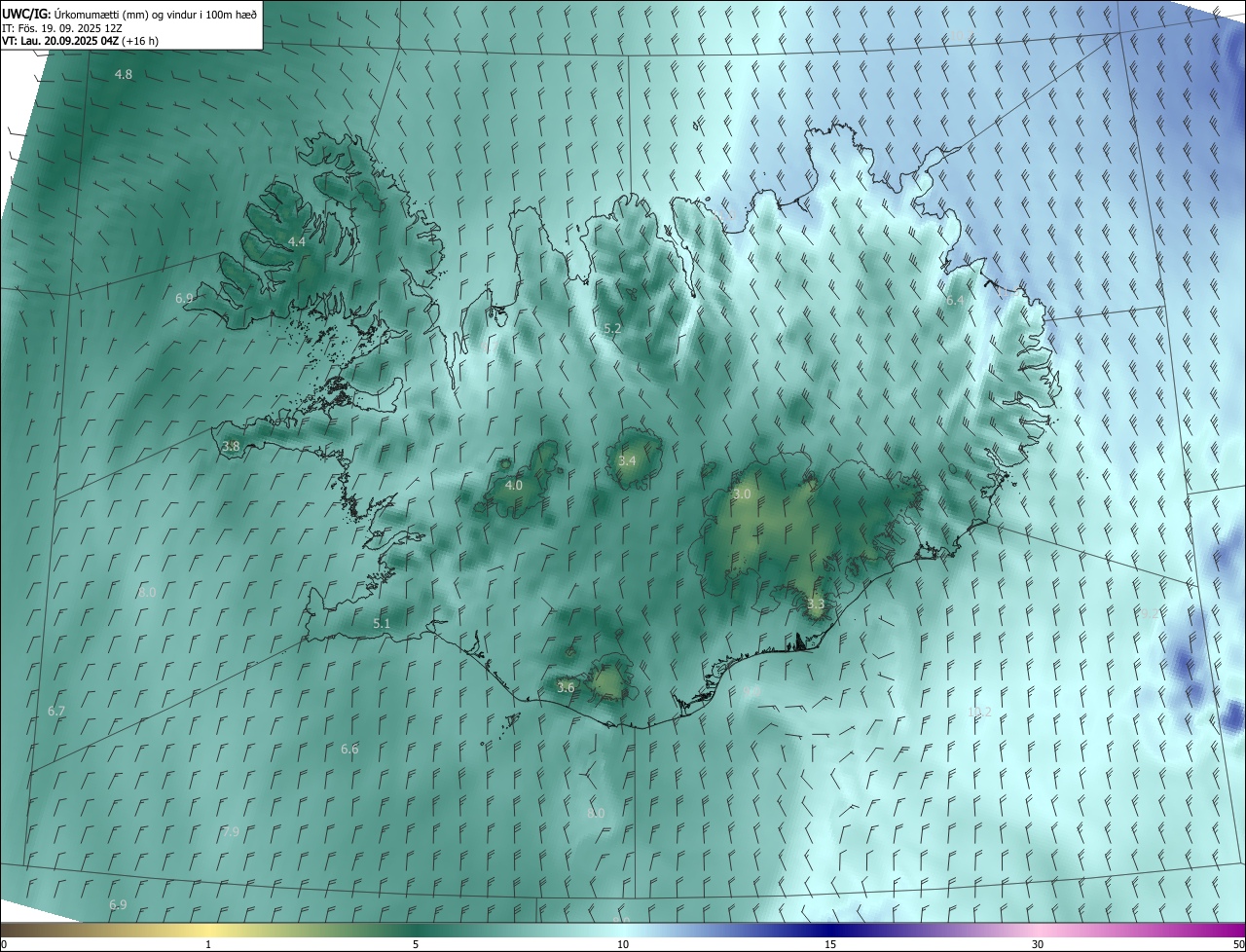Click the map value 3.0 on the glacier

(742, 494)
